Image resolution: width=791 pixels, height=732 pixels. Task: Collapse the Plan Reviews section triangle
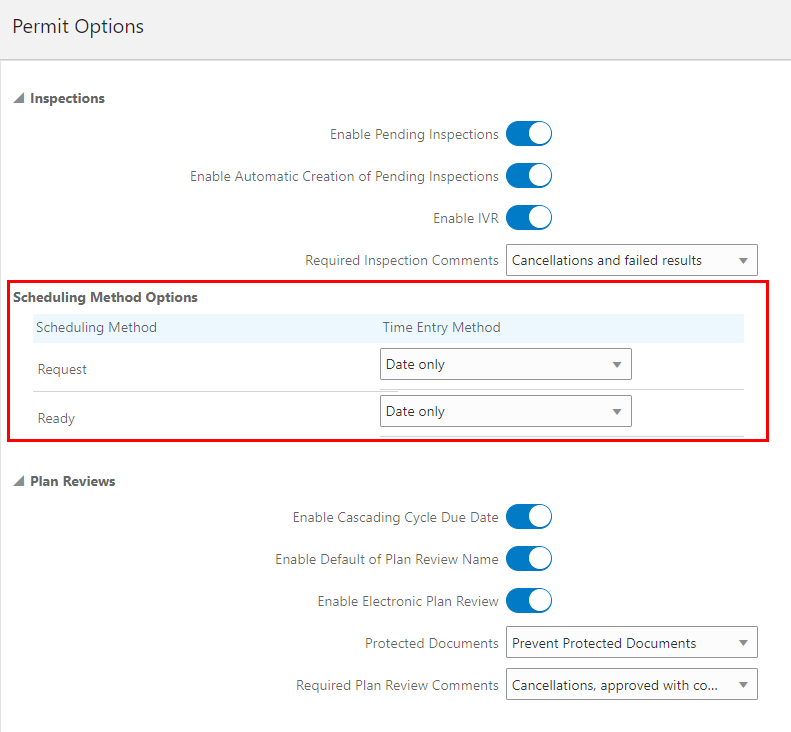[19, 481]
